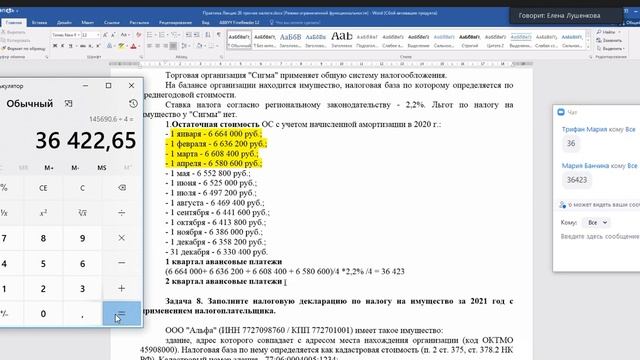Justify paragraph text
Viewport: 640px width, 360px height.
click(x=173, y=46)
